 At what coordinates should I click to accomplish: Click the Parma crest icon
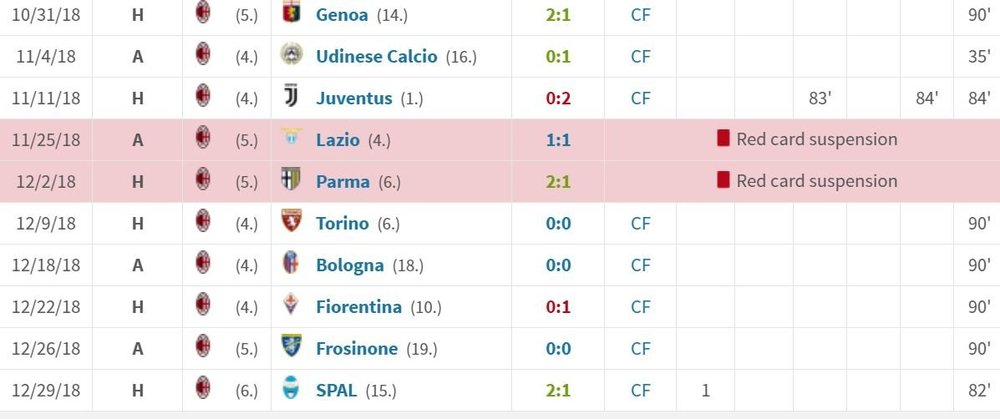coord(291,180)
